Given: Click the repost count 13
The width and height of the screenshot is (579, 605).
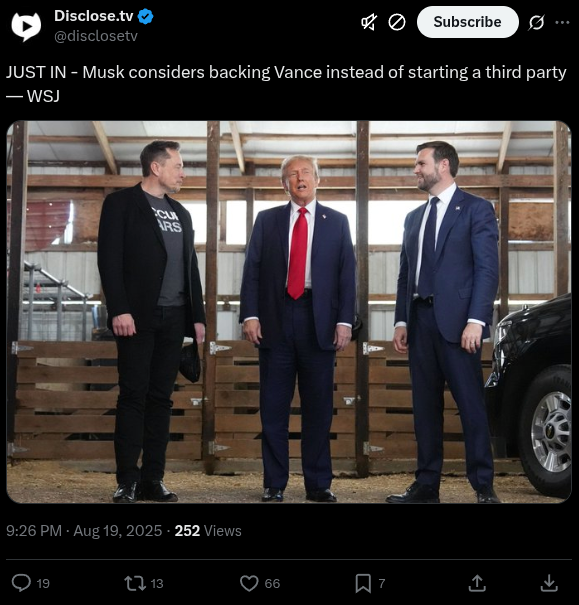Looking at the screenshot, I should point(157,583).
